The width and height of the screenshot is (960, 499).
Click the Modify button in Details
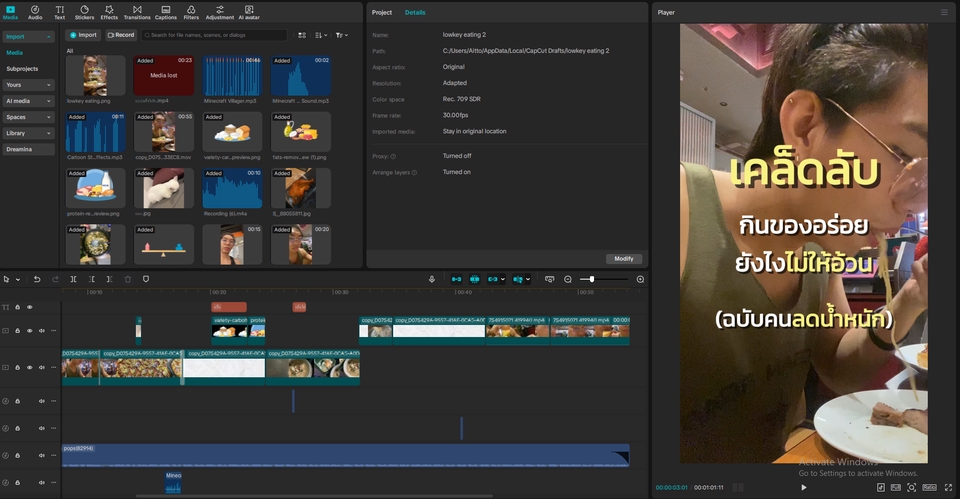623,258
